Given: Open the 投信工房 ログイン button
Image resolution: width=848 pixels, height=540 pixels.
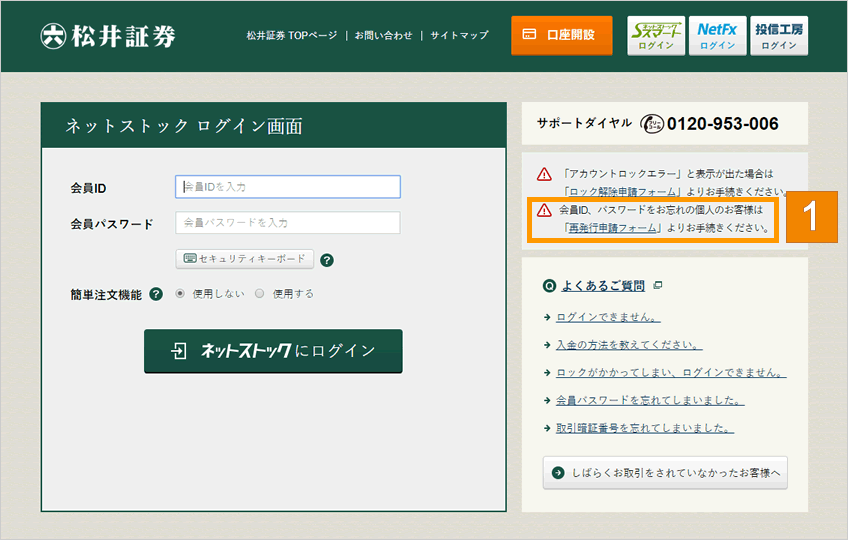Looking at the screenshot, I should coord(779,36).
